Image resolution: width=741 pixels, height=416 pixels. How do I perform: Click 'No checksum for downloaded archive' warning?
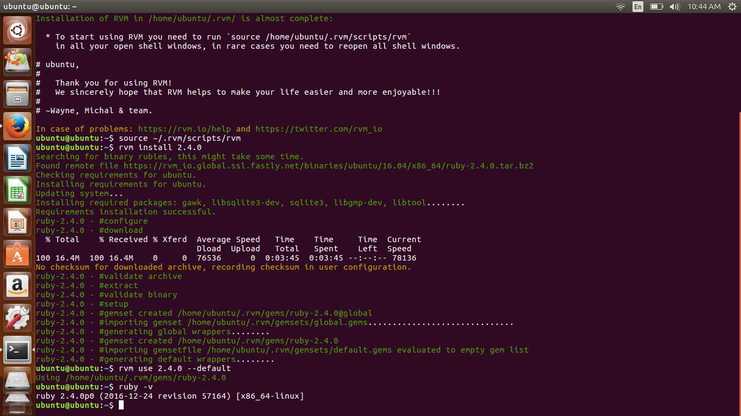[223, 267]
